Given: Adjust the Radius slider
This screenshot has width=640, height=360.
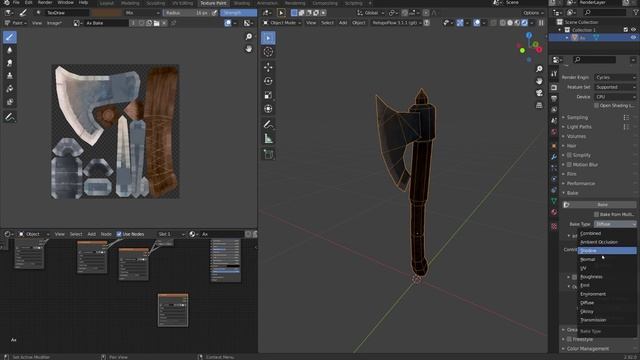Looking at the screenshot, I should click(x=187, y=13).
